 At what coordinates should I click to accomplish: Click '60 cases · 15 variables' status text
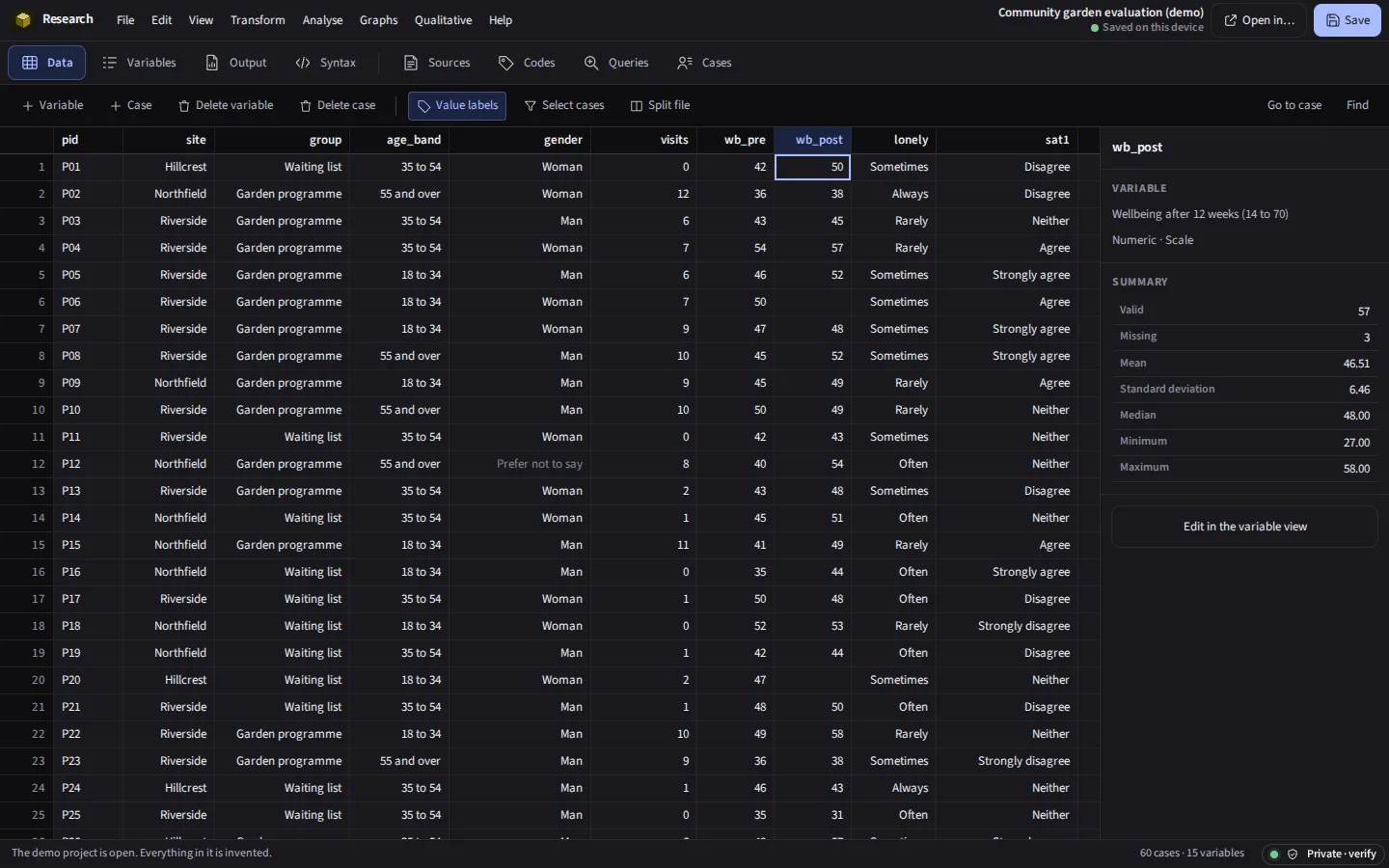click(1192, 854)
